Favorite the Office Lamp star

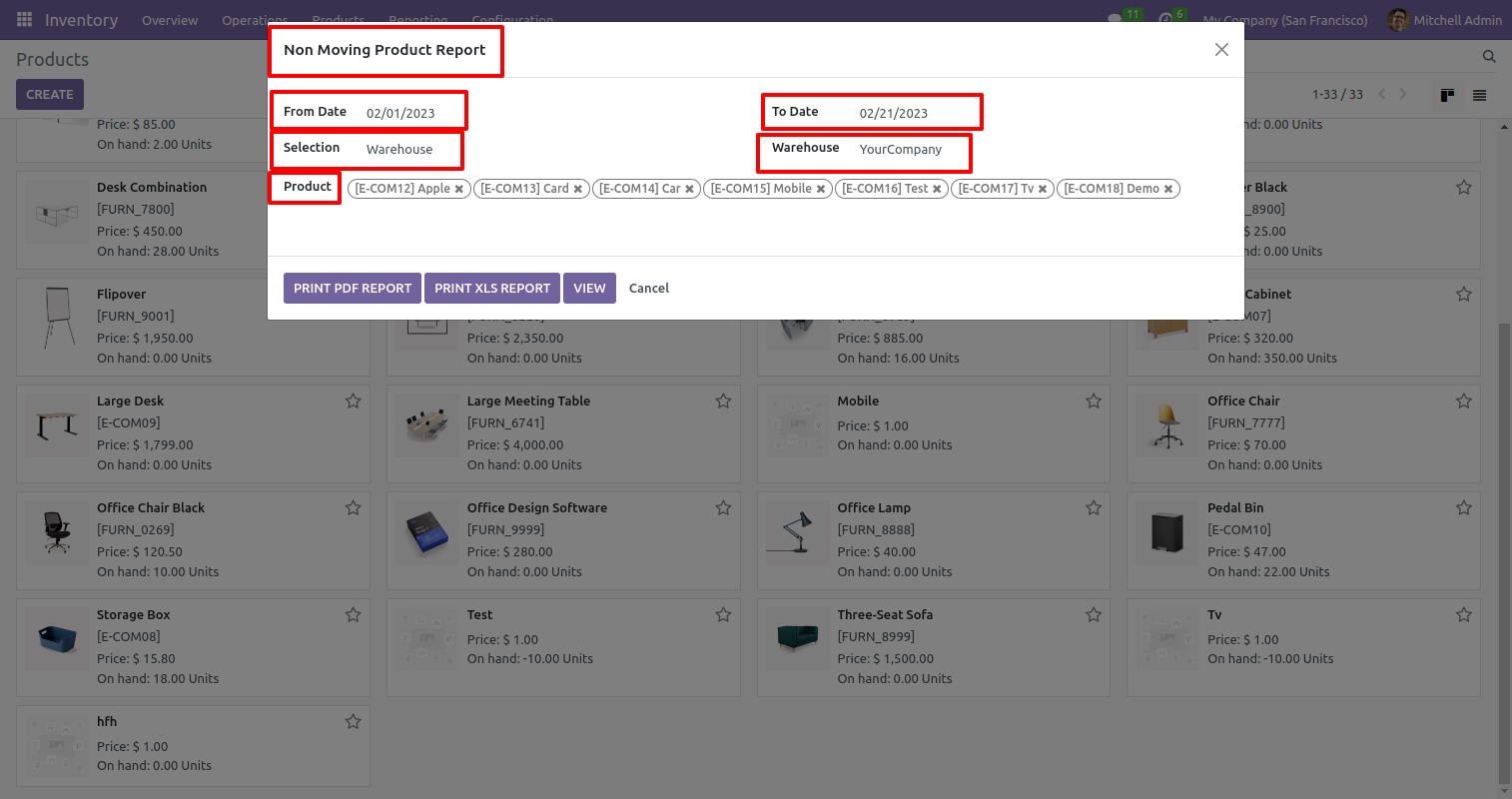1094,507
